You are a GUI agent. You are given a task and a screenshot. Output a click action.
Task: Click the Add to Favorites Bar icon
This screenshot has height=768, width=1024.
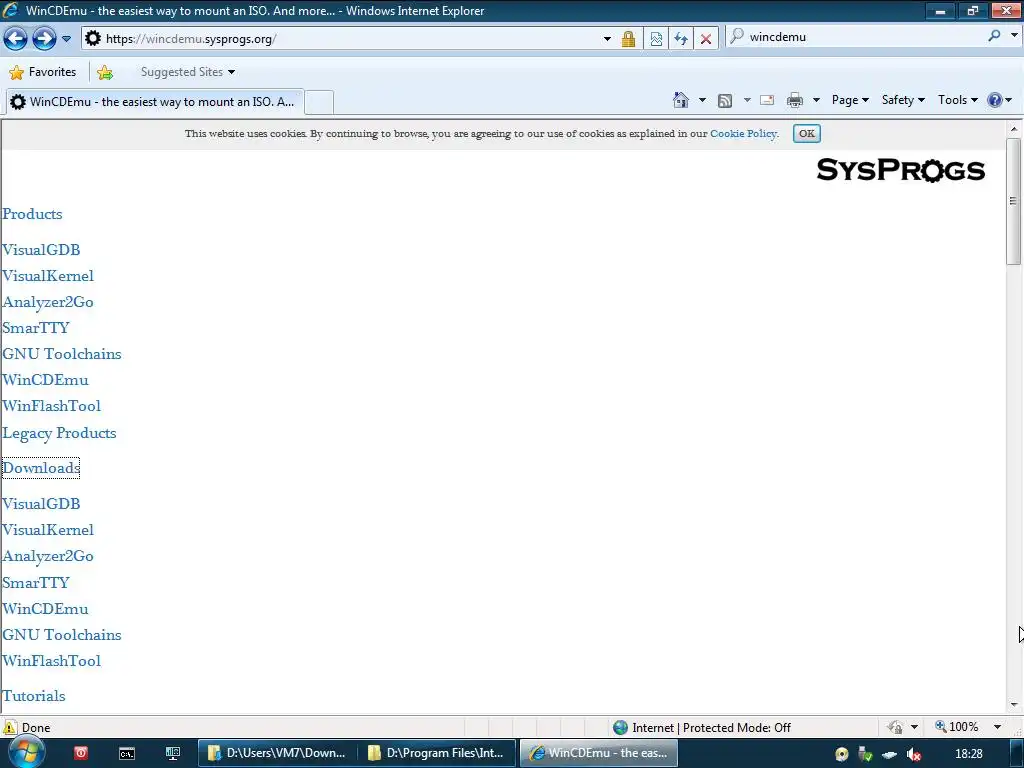[104, 72]
